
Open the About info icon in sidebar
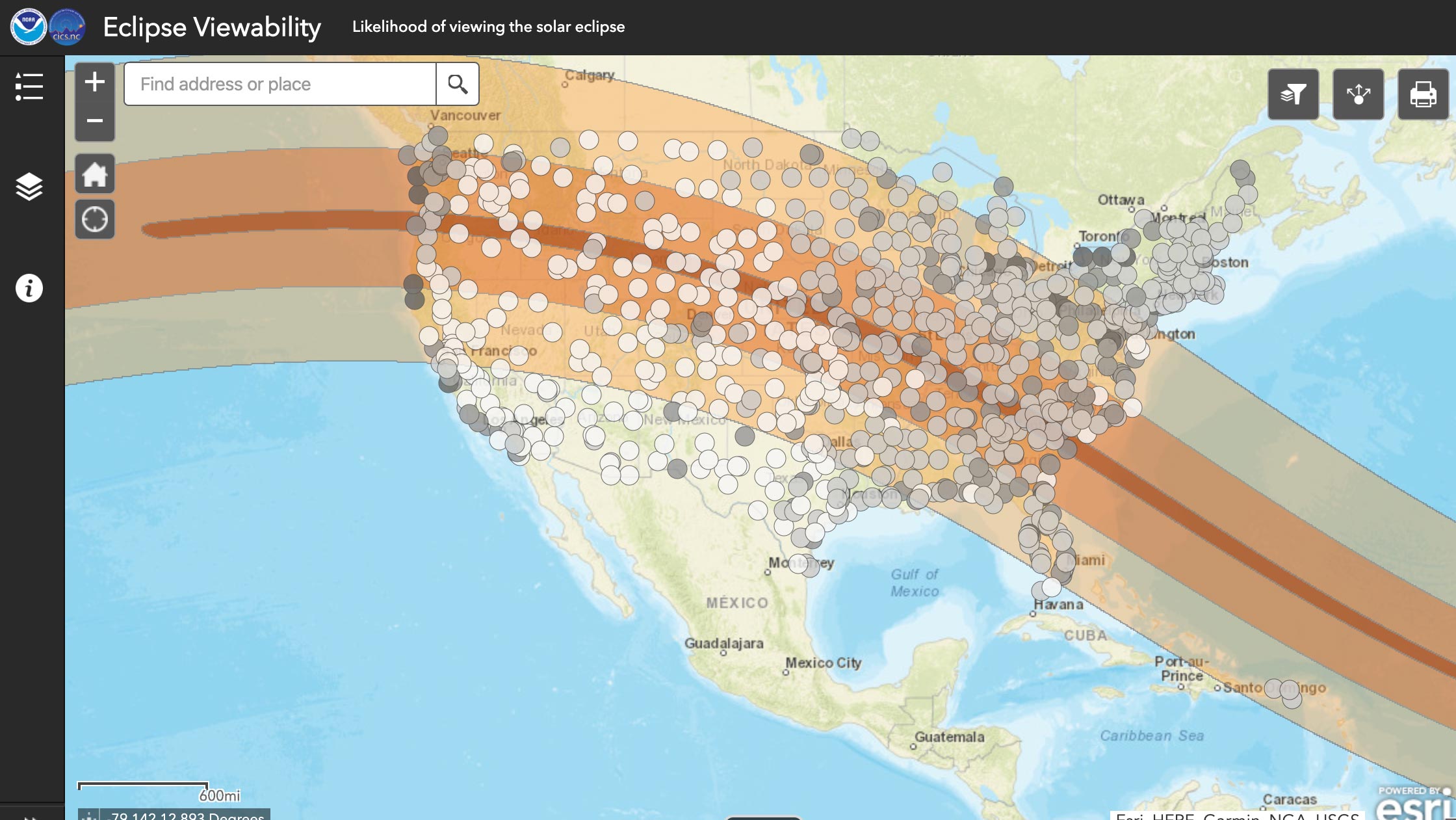29,288
